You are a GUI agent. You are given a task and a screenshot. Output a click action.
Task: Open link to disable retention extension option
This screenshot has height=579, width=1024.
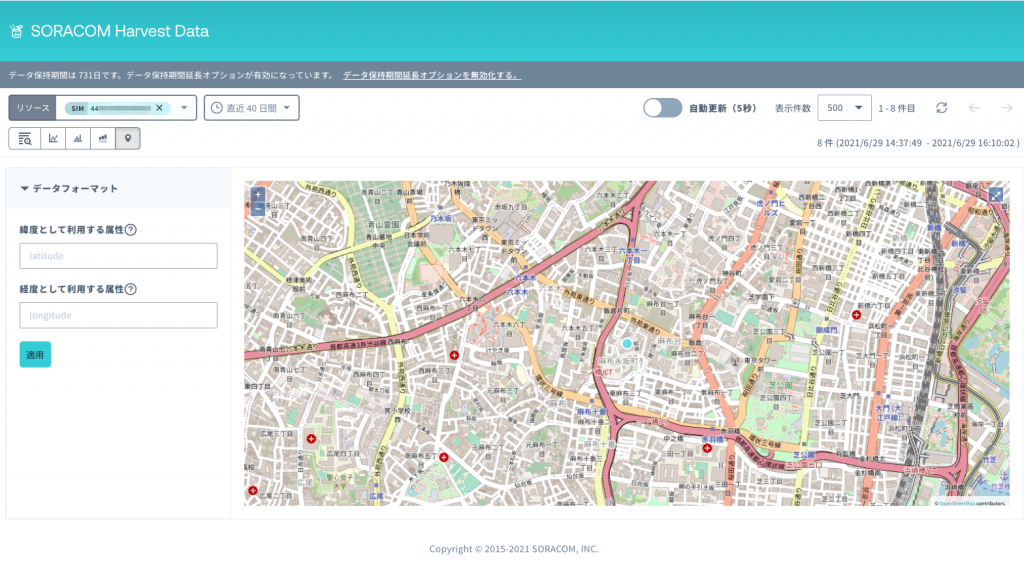point(432,75)
